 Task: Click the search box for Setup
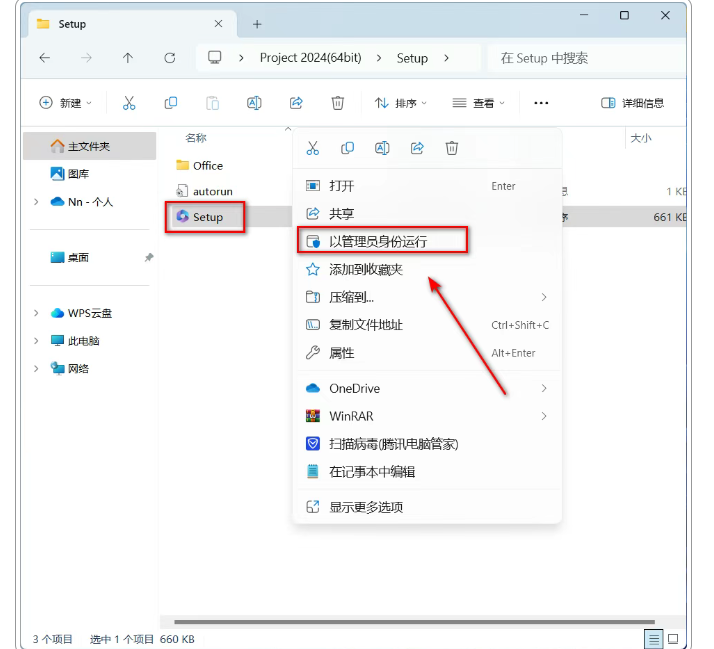587,58
